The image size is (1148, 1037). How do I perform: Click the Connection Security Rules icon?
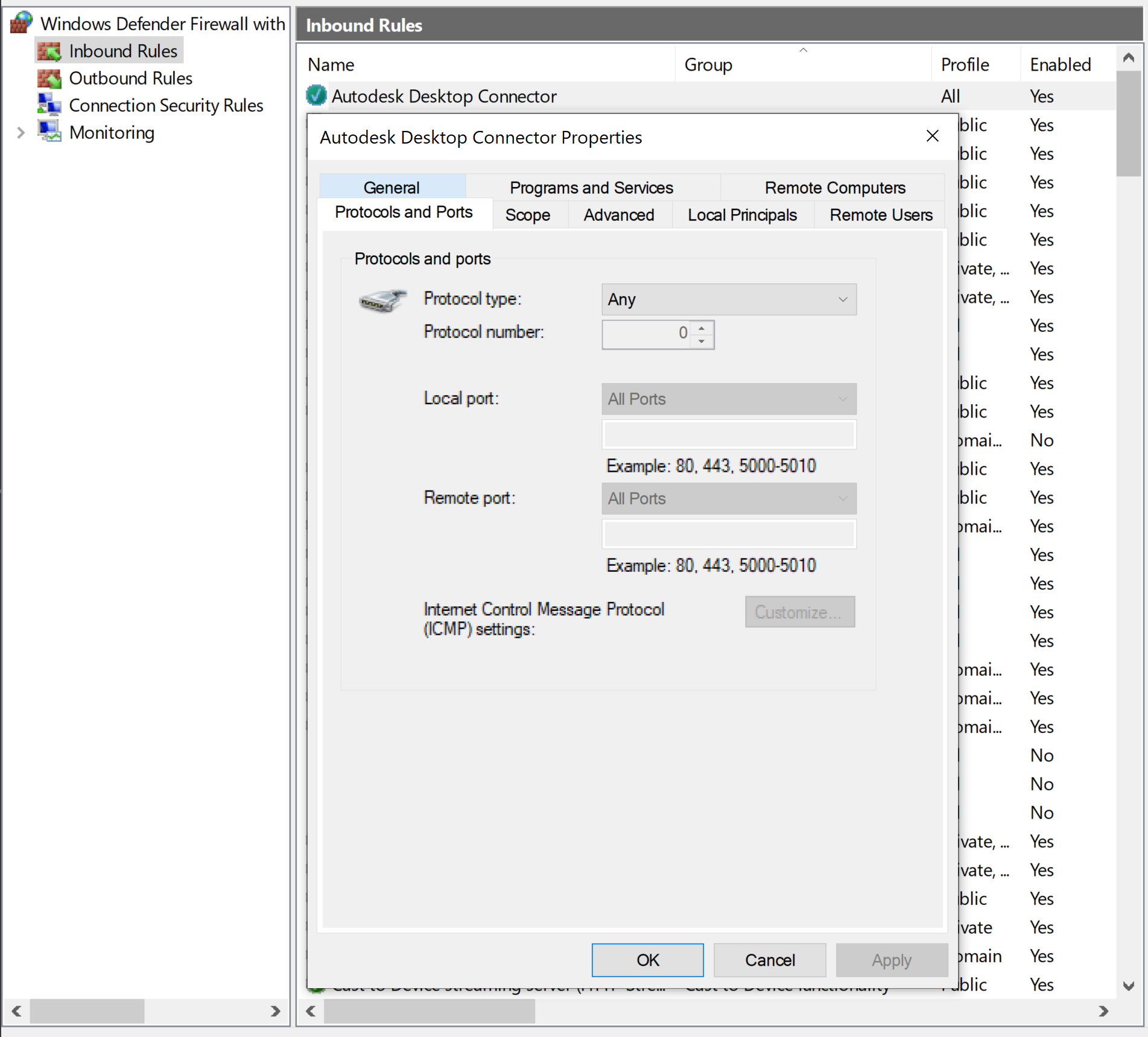pyautogui.click(x=49, y=105)
